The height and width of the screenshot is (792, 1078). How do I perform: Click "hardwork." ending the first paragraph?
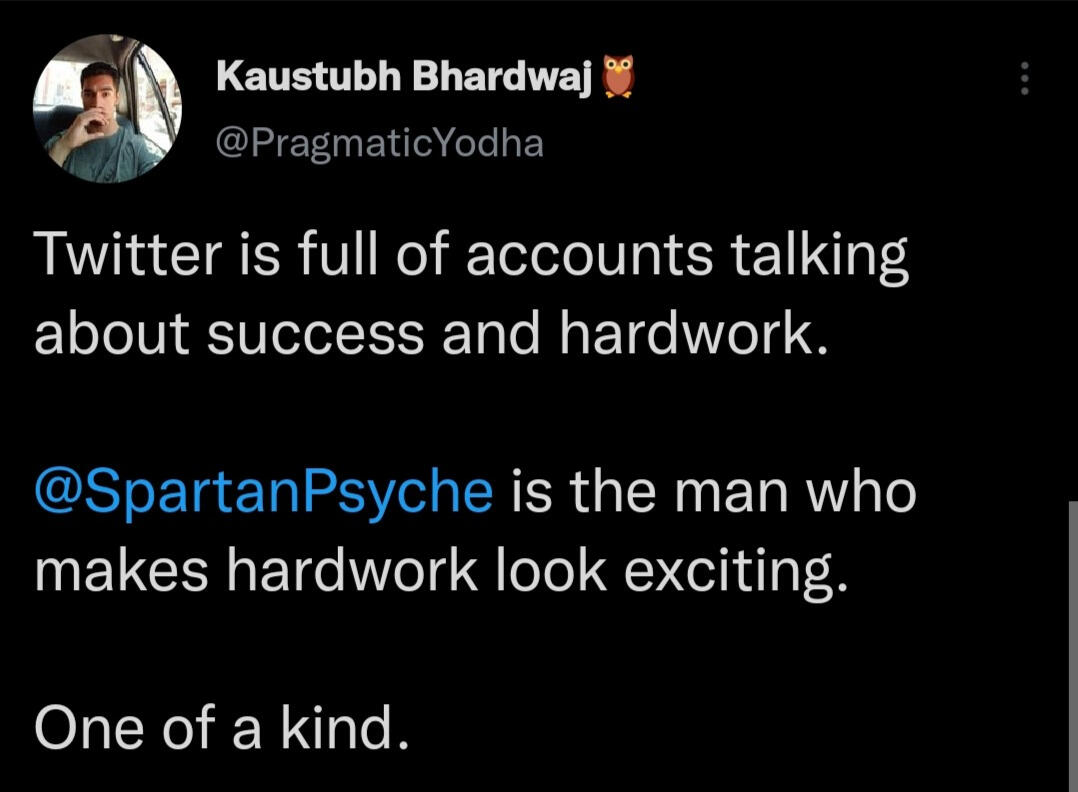694,334
